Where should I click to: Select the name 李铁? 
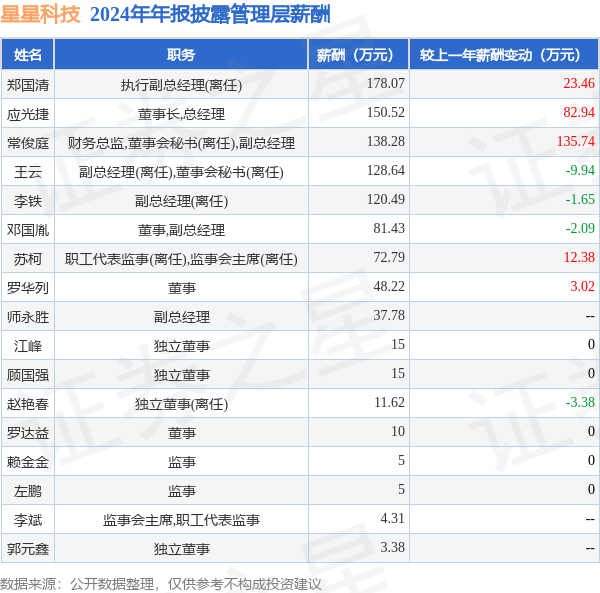[x=28, y=201]
